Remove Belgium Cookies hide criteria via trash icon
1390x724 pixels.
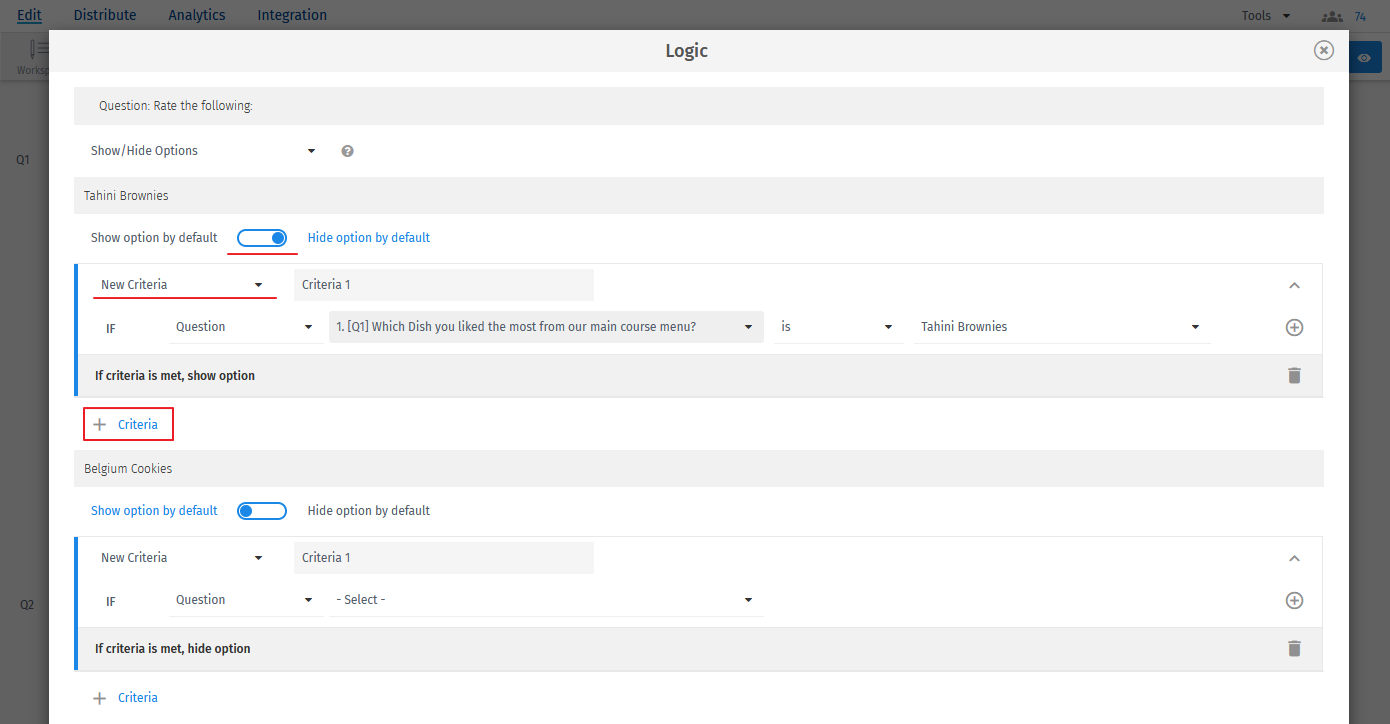[1294, 648]
